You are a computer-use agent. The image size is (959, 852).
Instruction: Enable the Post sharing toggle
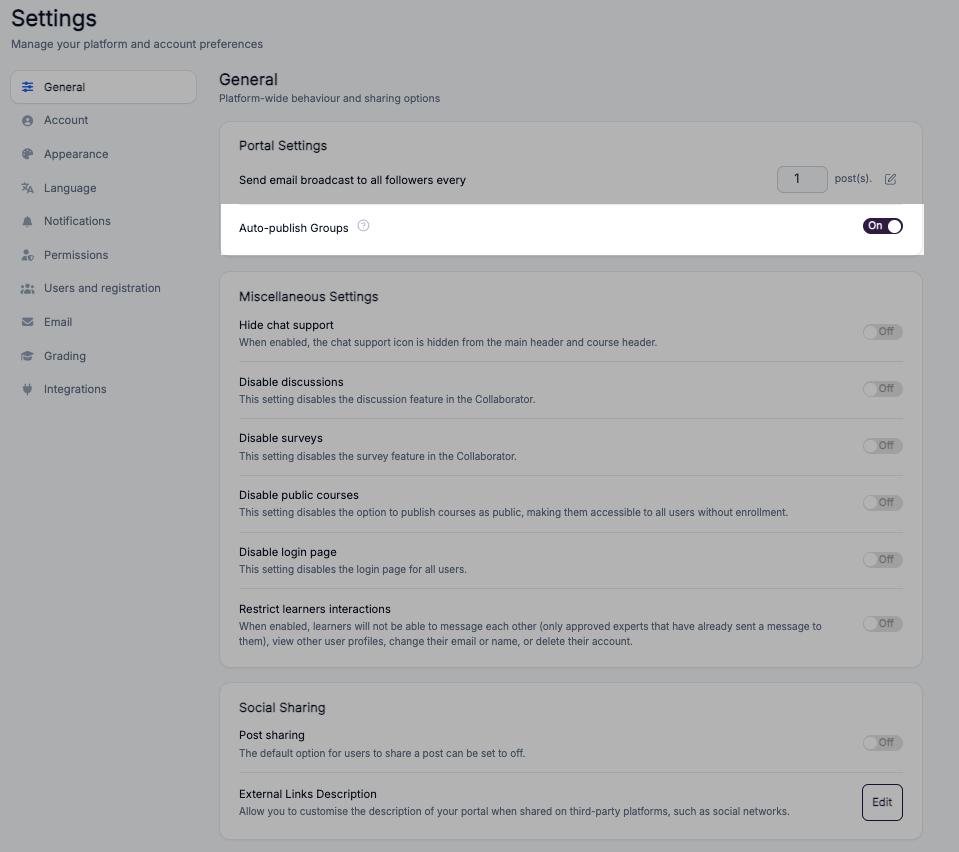coord(883,743)
